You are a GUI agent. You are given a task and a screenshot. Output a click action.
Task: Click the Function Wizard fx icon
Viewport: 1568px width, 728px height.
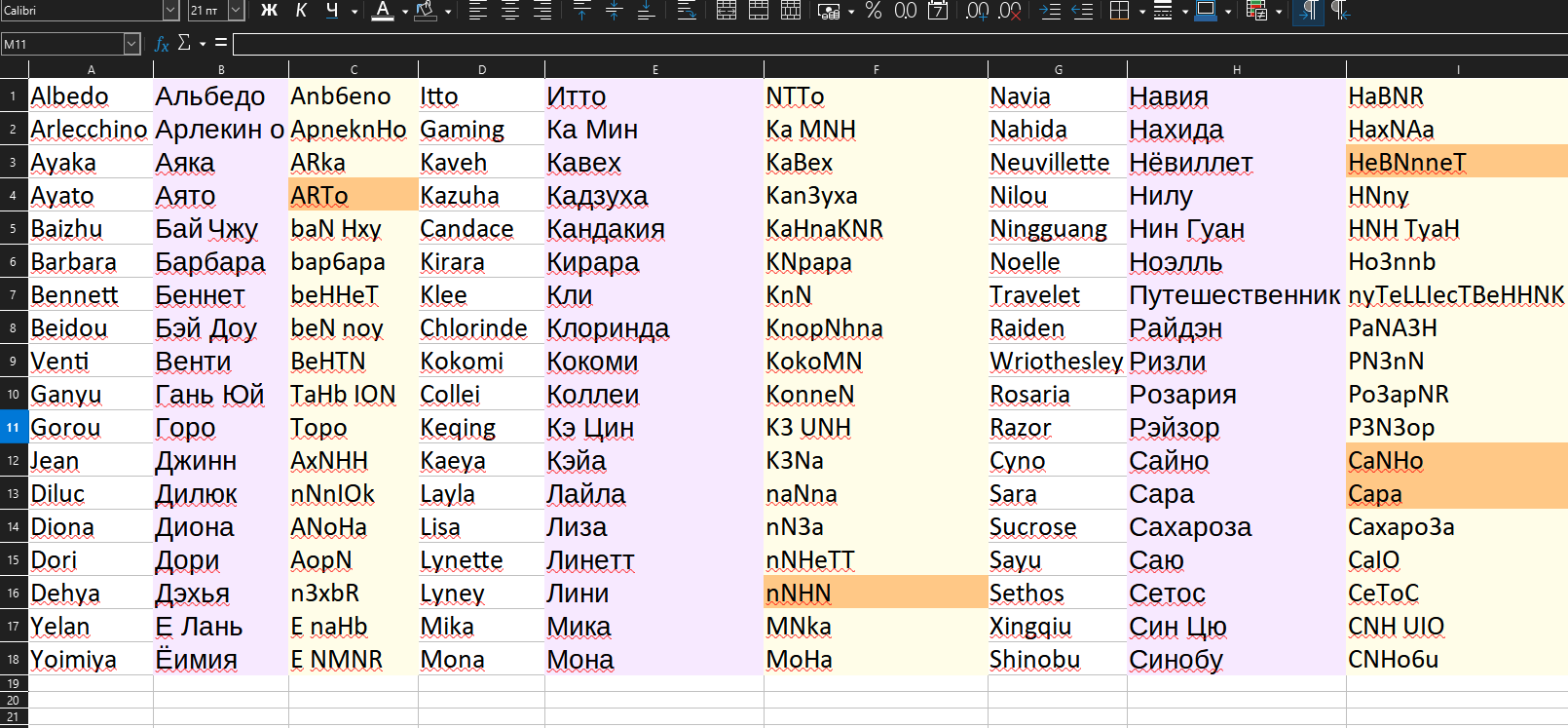162,44
